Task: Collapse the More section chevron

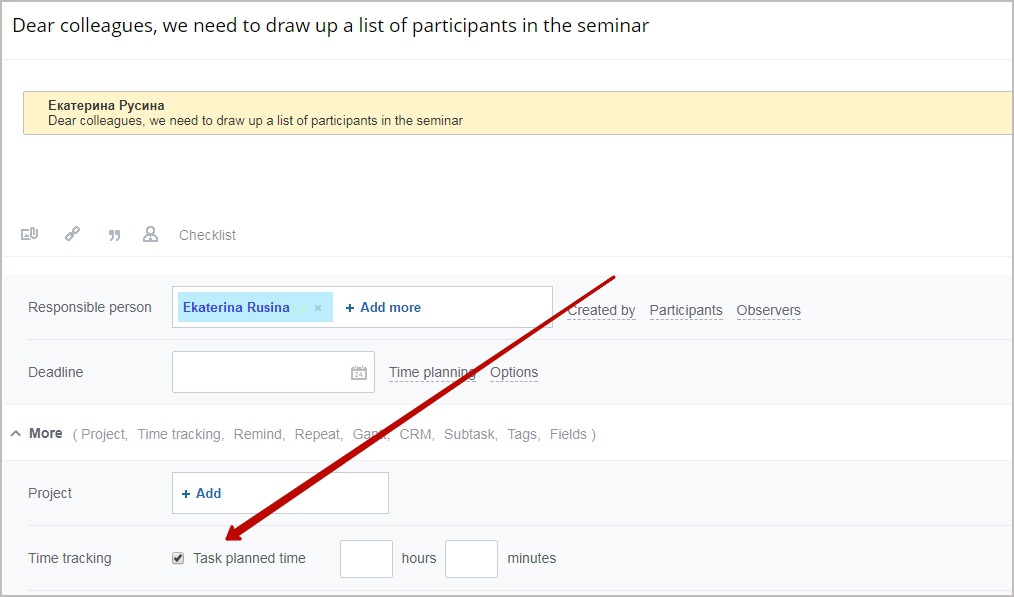Action: pos(16,434)
